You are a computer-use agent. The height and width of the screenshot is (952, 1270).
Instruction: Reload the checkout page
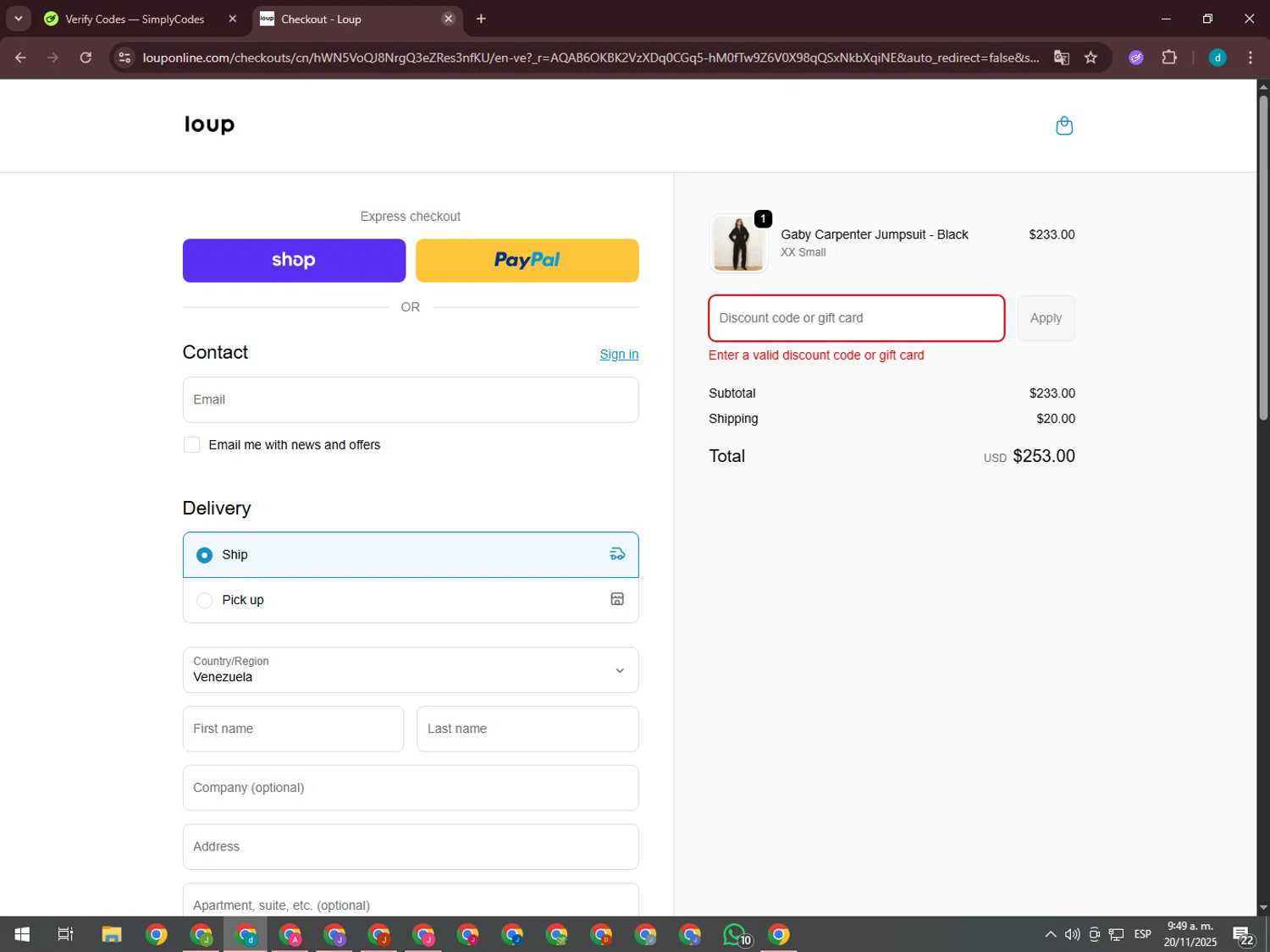[x=86, y=58]
